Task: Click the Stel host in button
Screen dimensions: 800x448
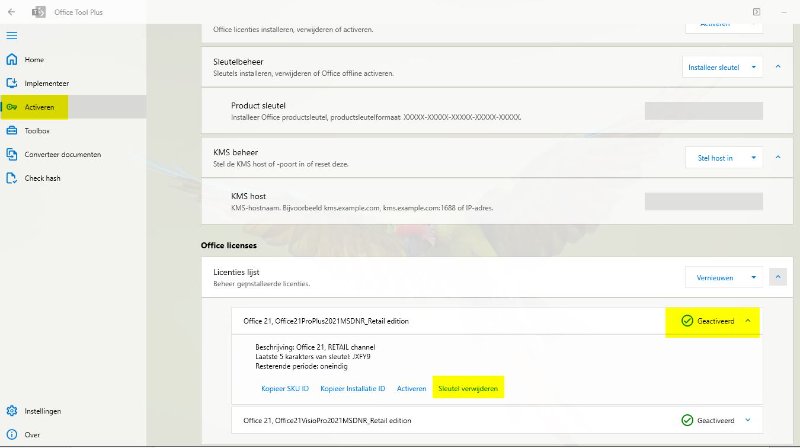Action: click(715, 158)
